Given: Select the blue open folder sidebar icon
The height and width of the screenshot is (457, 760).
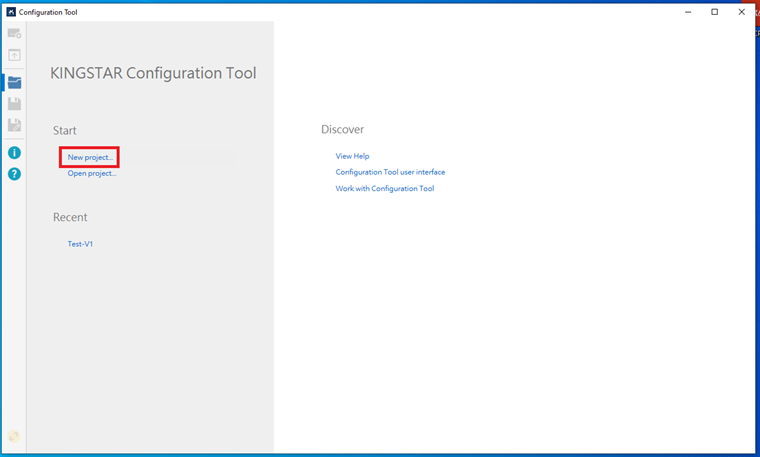Looking at the screenshot, I should pos(14,82).
